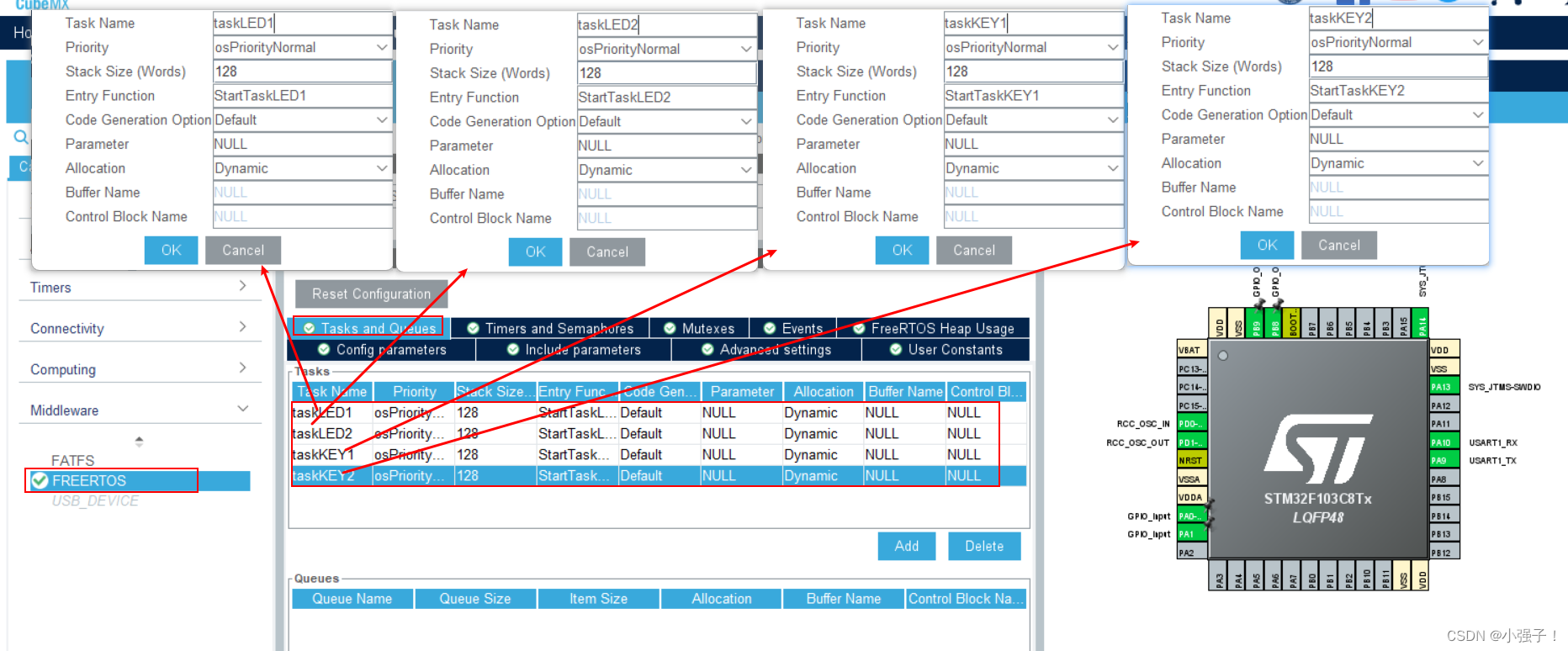Select the taskLED2 row in Tasks table
Viewport: 1568px width, 651px height.
point(659,434)
